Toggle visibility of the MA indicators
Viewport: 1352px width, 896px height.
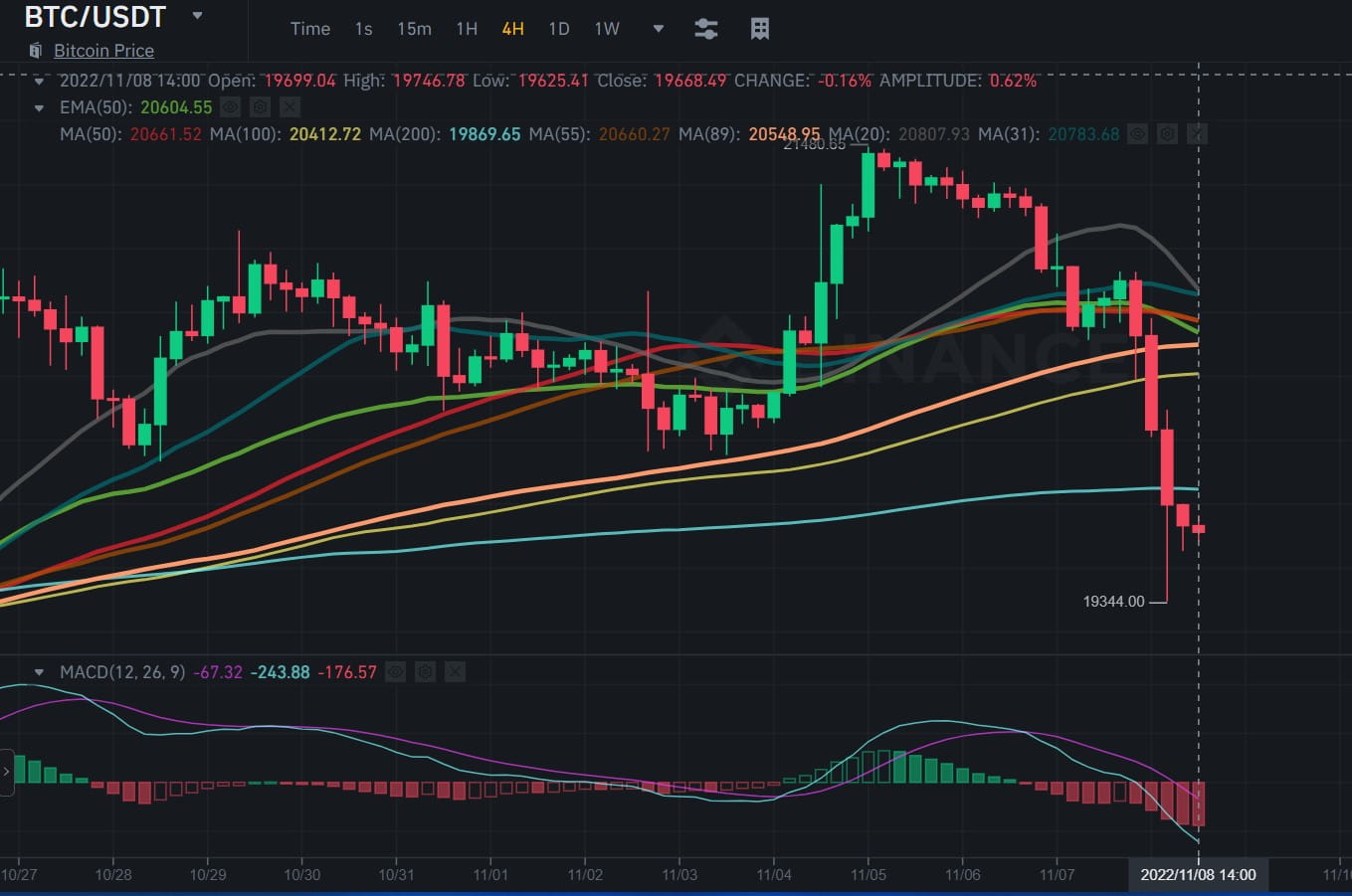coord(1138,133)
